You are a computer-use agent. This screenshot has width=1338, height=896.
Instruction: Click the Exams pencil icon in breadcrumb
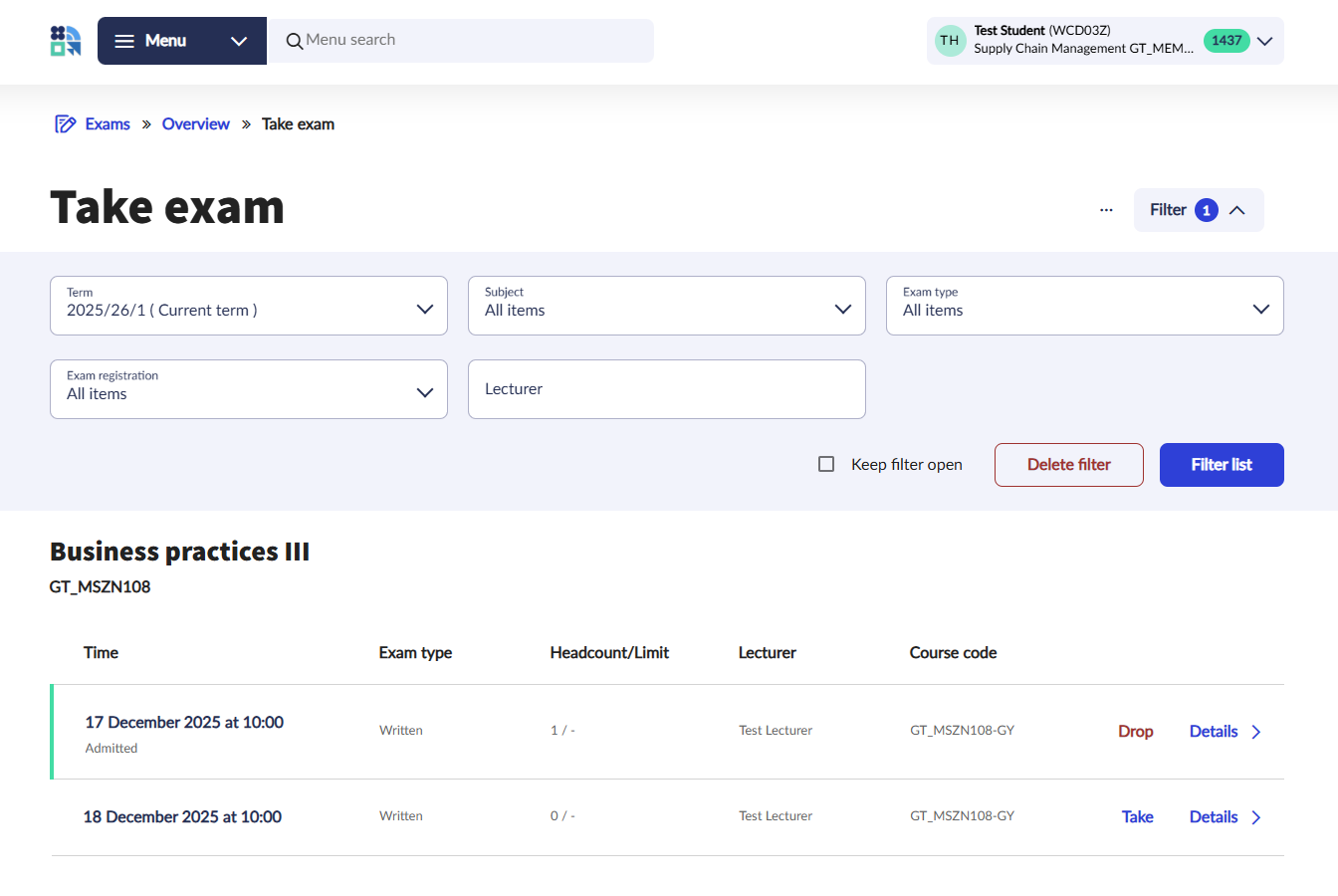coord(65,124)
